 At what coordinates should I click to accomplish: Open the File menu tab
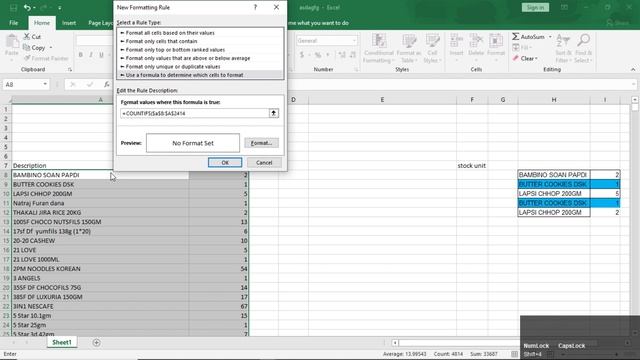(x=13, y=23)
